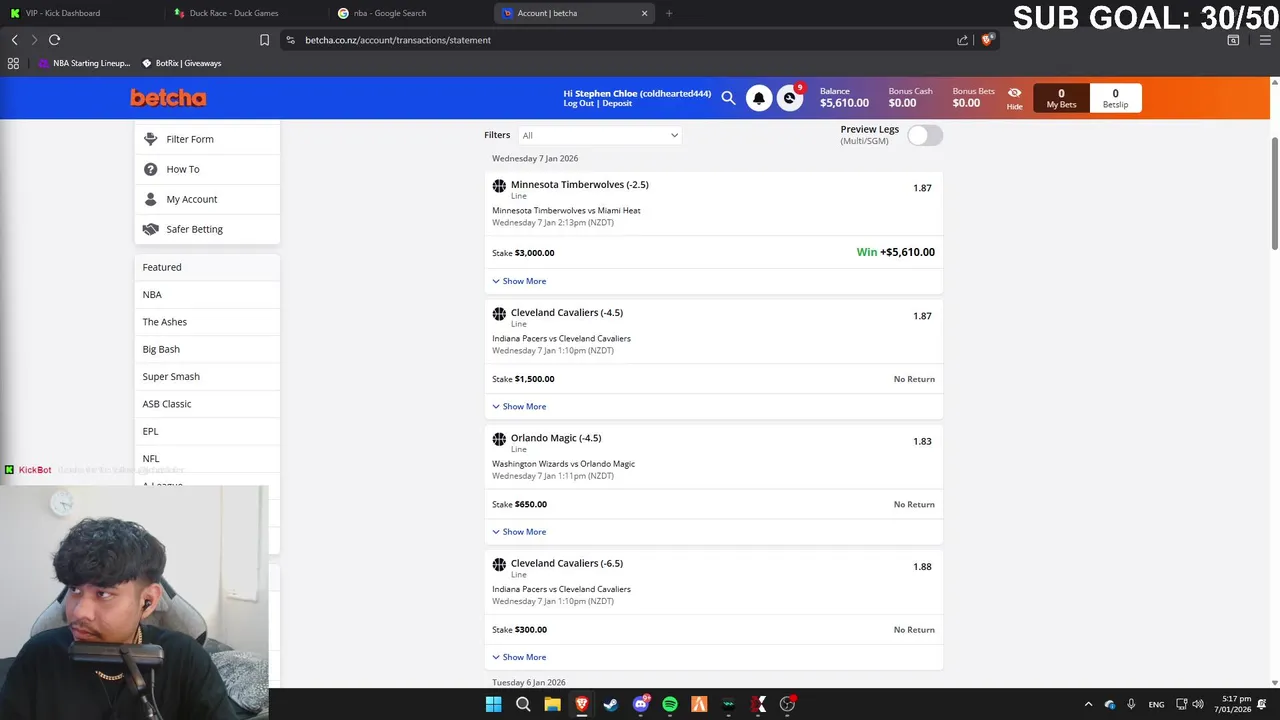Expand Show More for Minnesota Timberwolves bet
Viewport: 1280px width, 720px height.
click(x=519, y=281)
